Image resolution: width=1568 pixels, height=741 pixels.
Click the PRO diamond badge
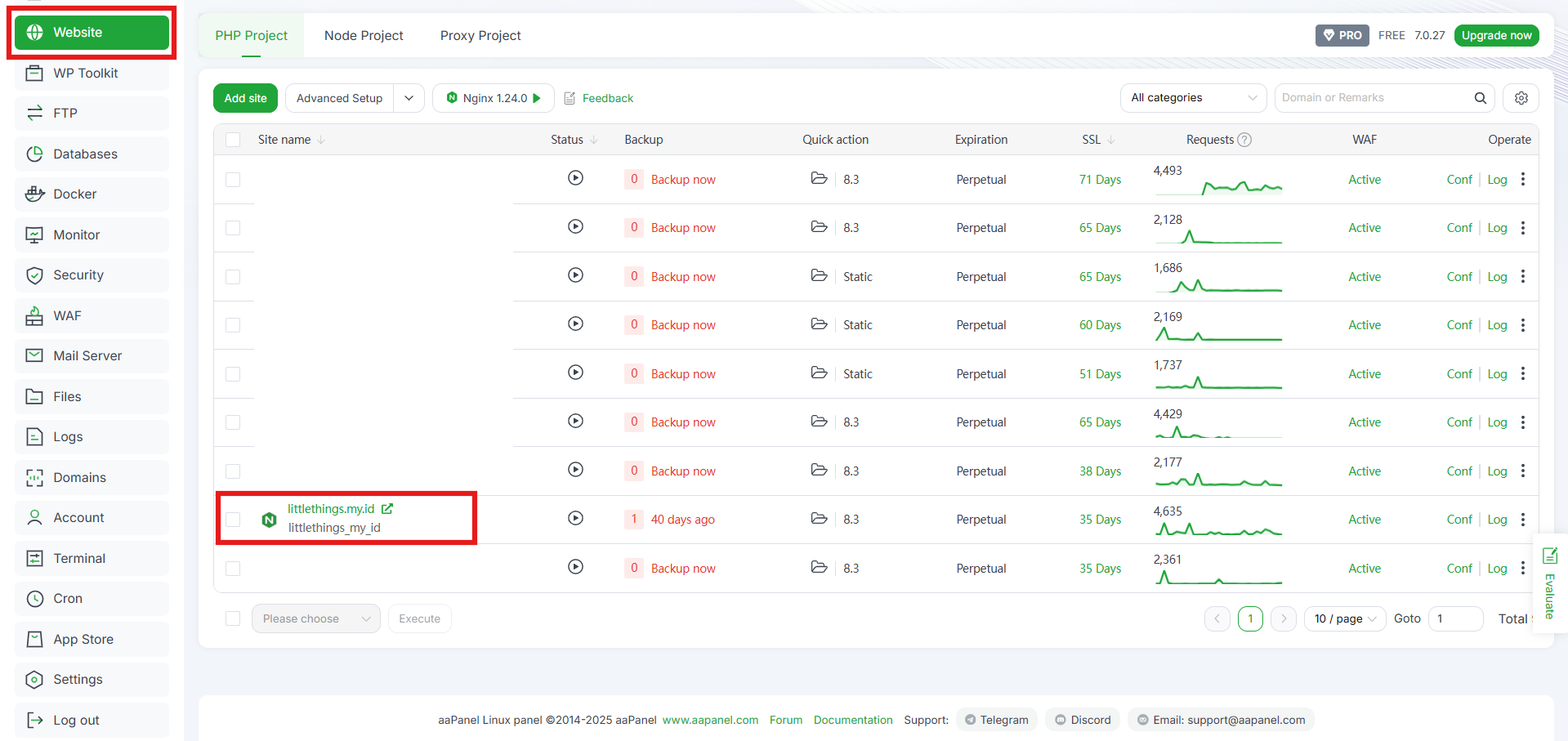[1342, 35]
